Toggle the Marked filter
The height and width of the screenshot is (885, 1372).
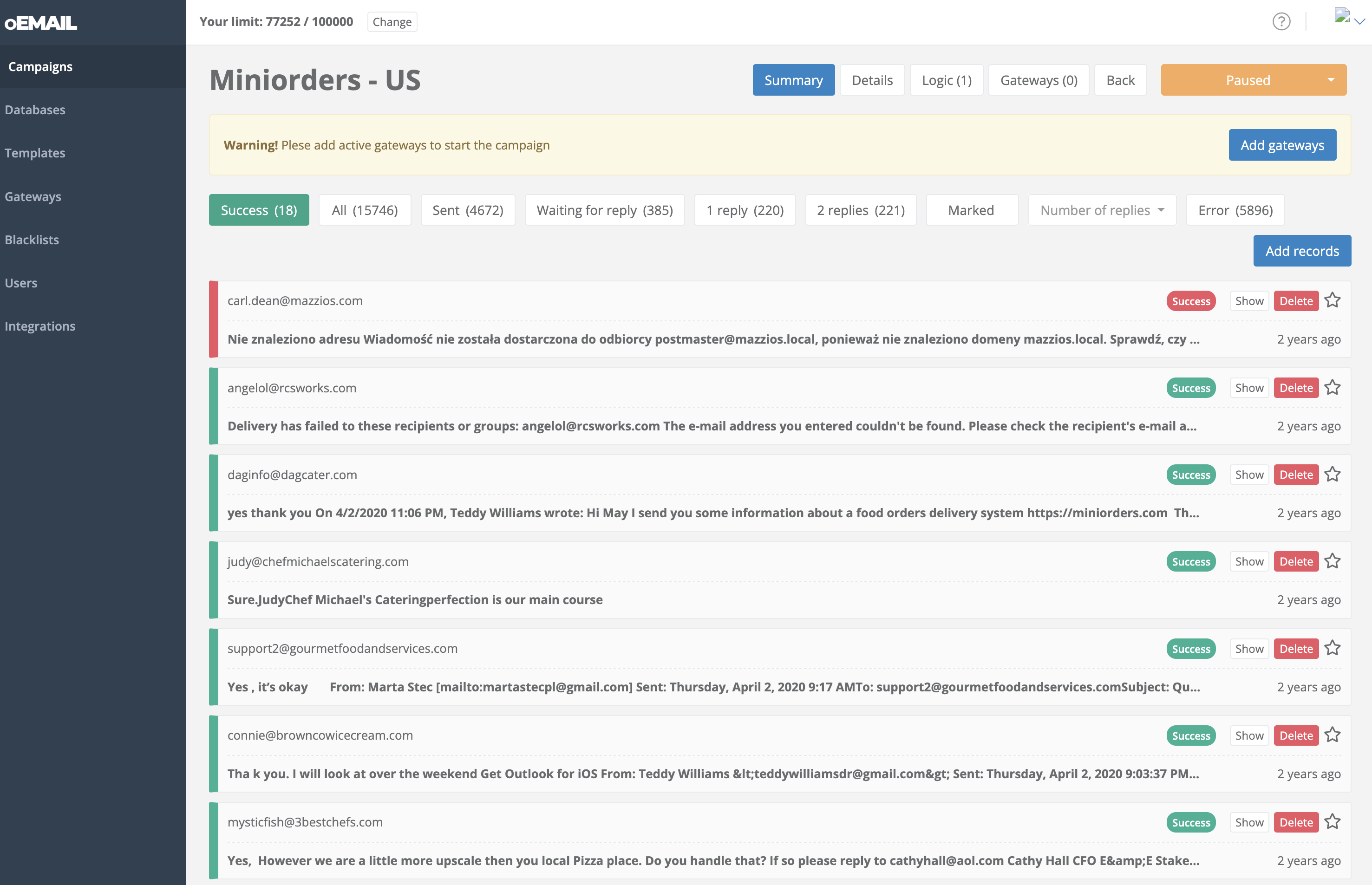pos(971,210)
